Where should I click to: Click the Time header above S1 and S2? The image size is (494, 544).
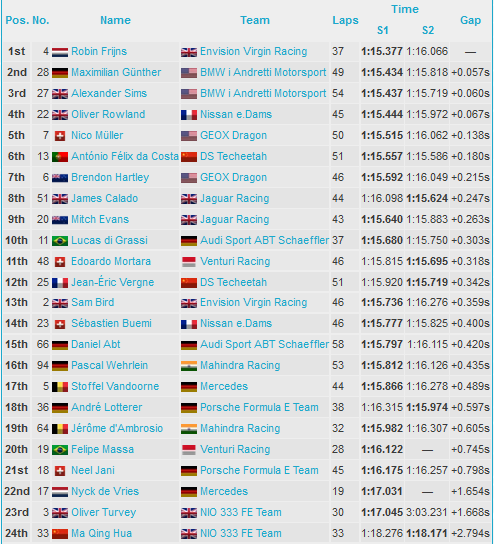(405, 9)
